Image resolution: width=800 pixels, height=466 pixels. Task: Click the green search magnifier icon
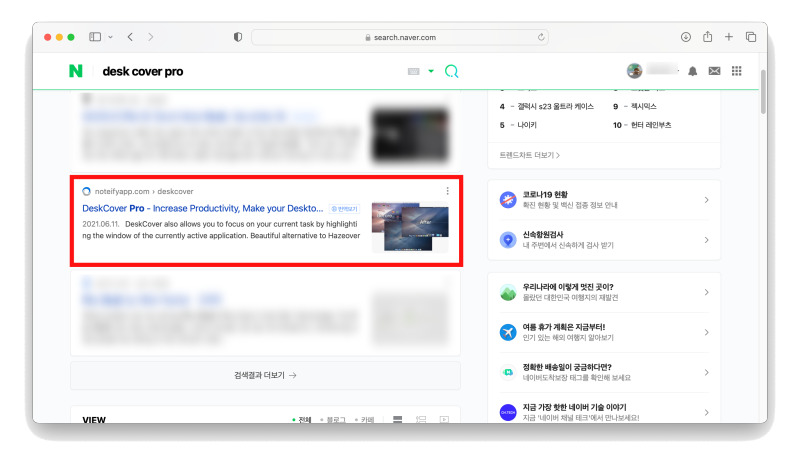(452, 71)
